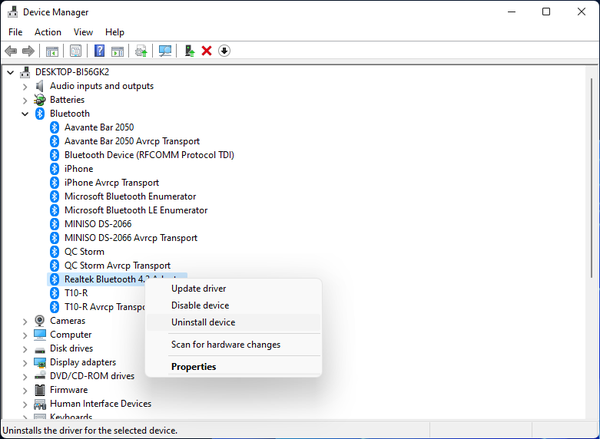Viewport: 600px width, 439px height.
Task: Click the Bluetooth category icon
Action: (x=39, y=113)
